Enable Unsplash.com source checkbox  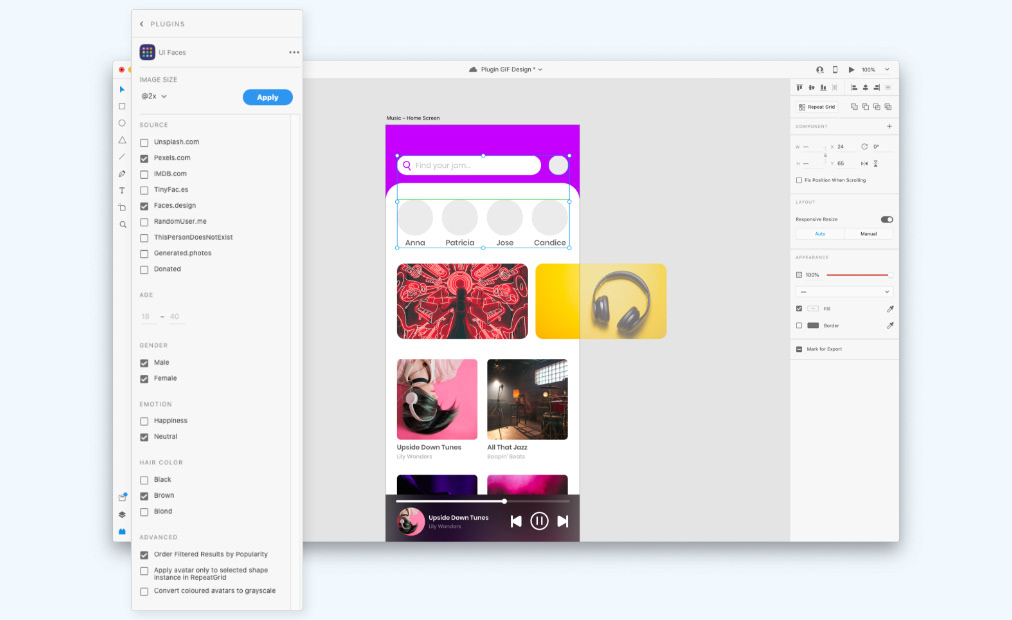coord(144,143)
